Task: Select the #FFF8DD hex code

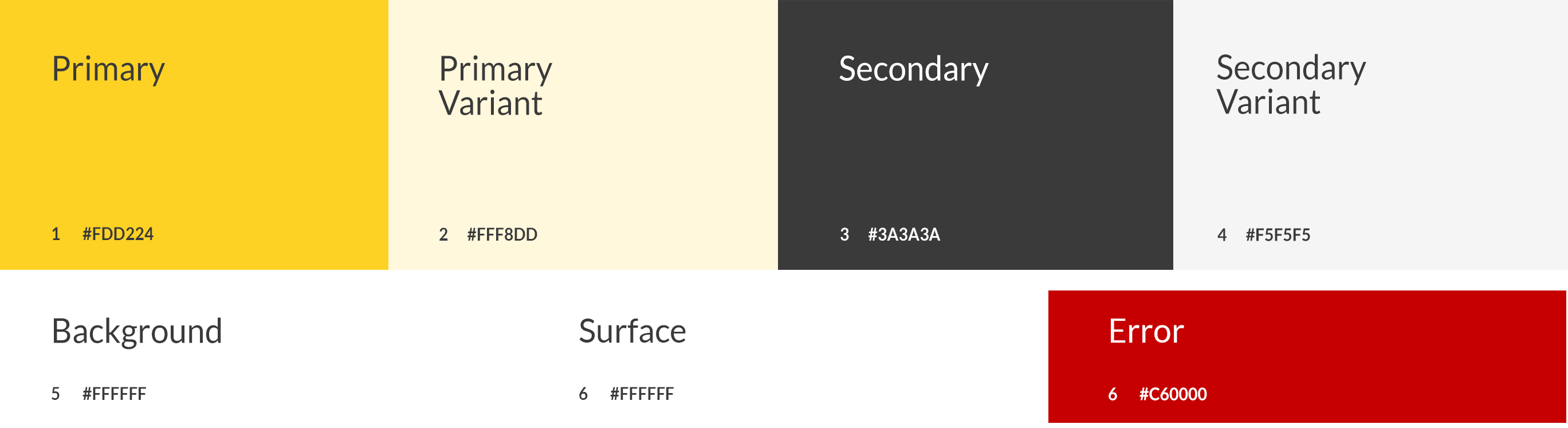Action: [502, 234]
